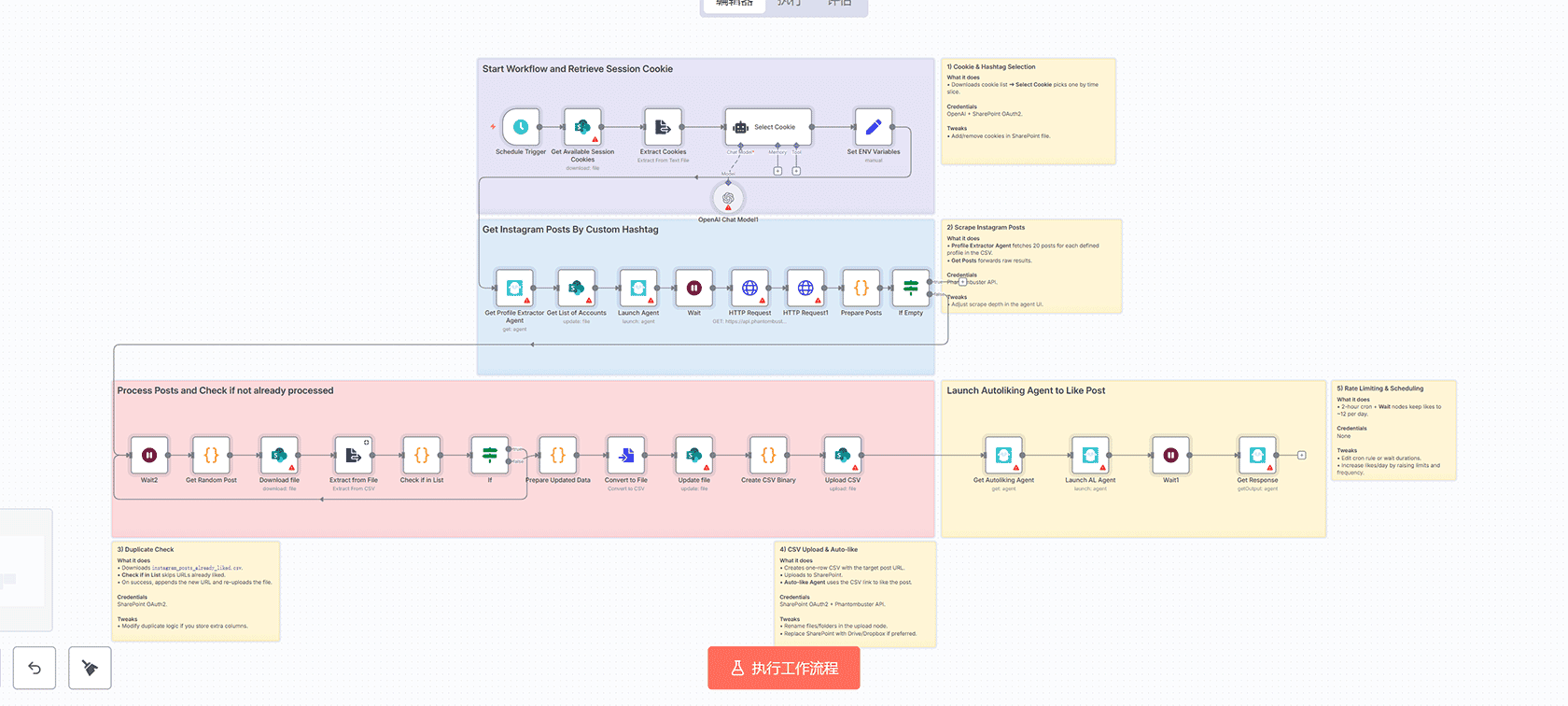Select the Schedule Trigger clock node

(x=521, y=127)
